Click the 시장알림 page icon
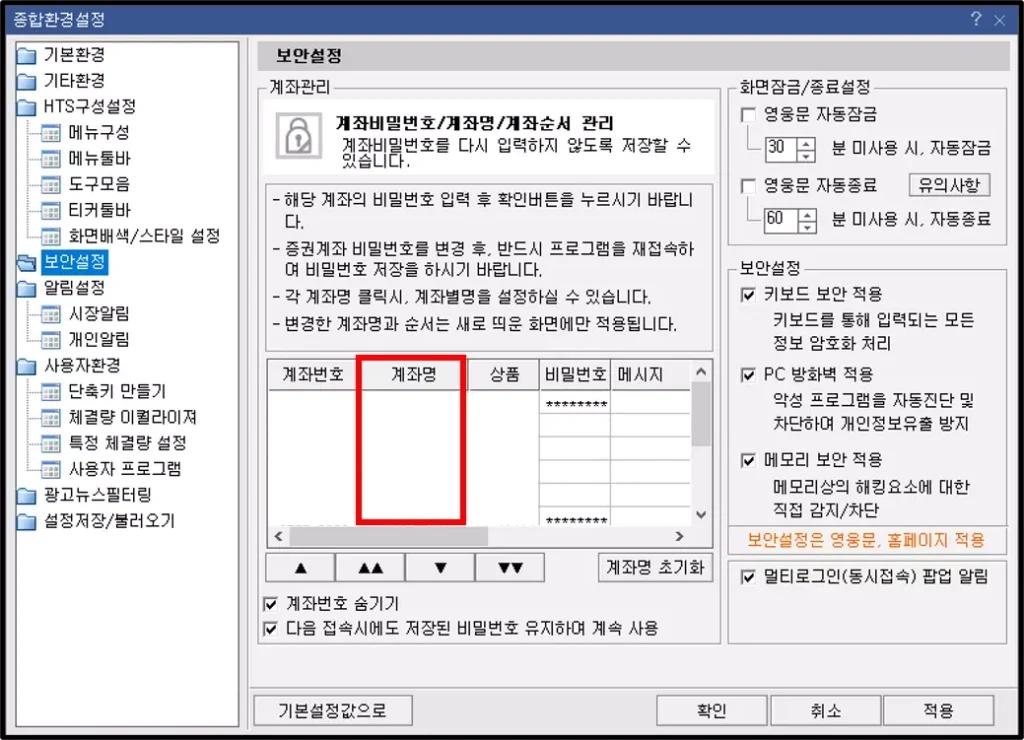 [51, 314]
